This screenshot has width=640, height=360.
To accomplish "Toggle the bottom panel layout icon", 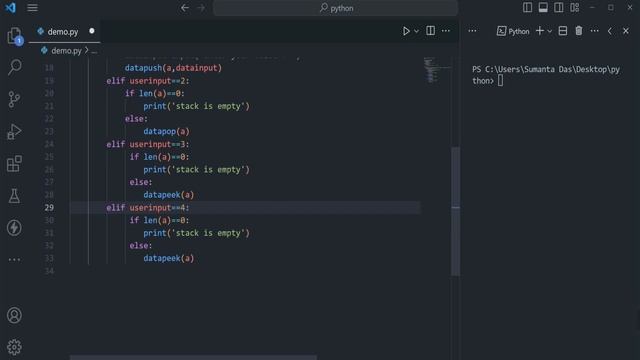I will [543, 8].
